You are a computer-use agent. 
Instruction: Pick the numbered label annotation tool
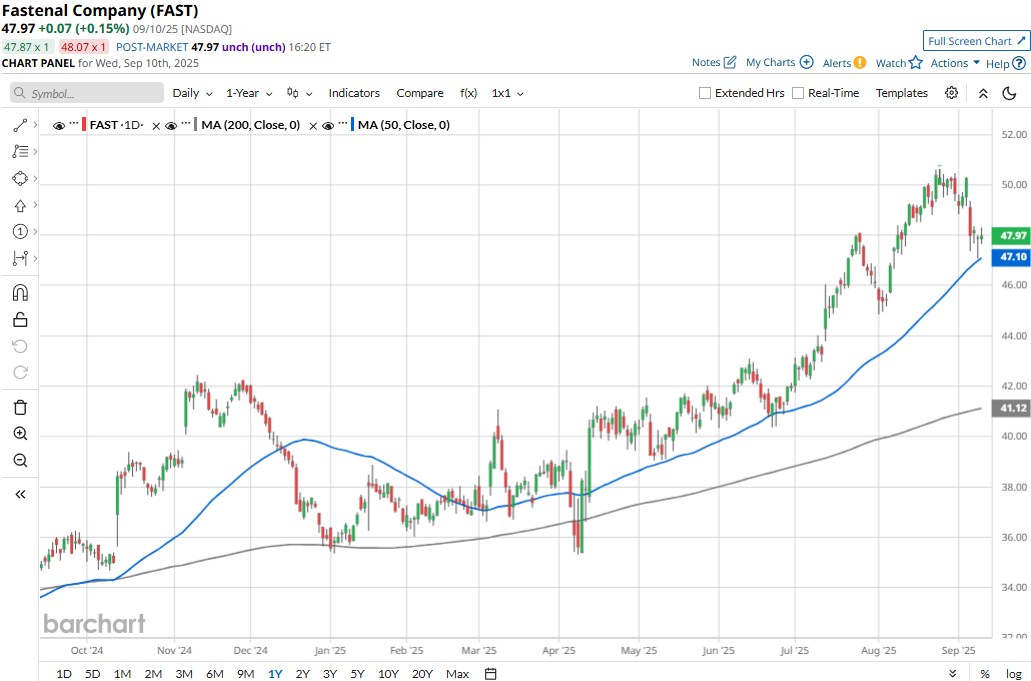pyautogui.click(x=20, y=231)
